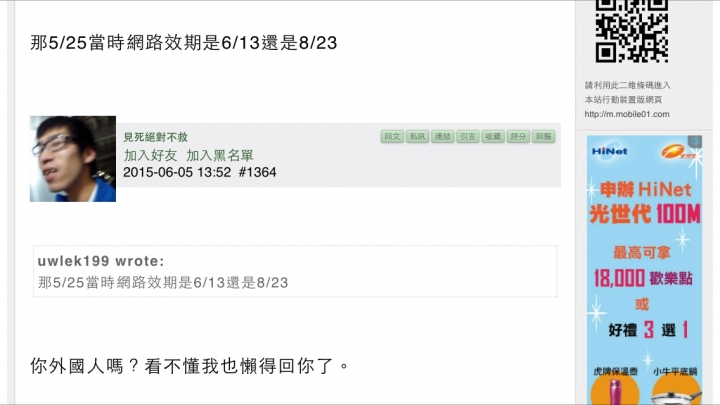This screenshot has height=405, width=720.
Task: Click the 私訊 private message button
Action: (417, 136)
